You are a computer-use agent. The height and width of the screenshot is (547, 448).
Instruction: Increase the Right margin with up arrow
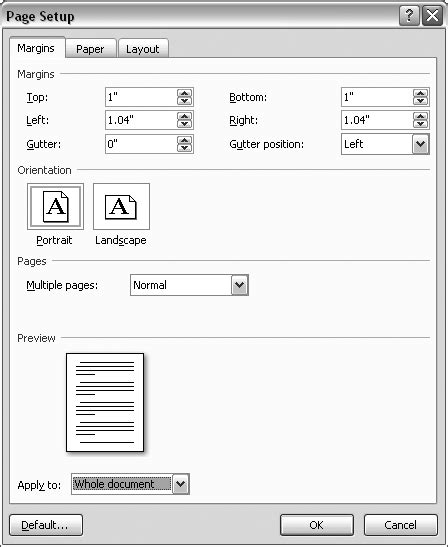pyautogui.click(x=420, y=116)
